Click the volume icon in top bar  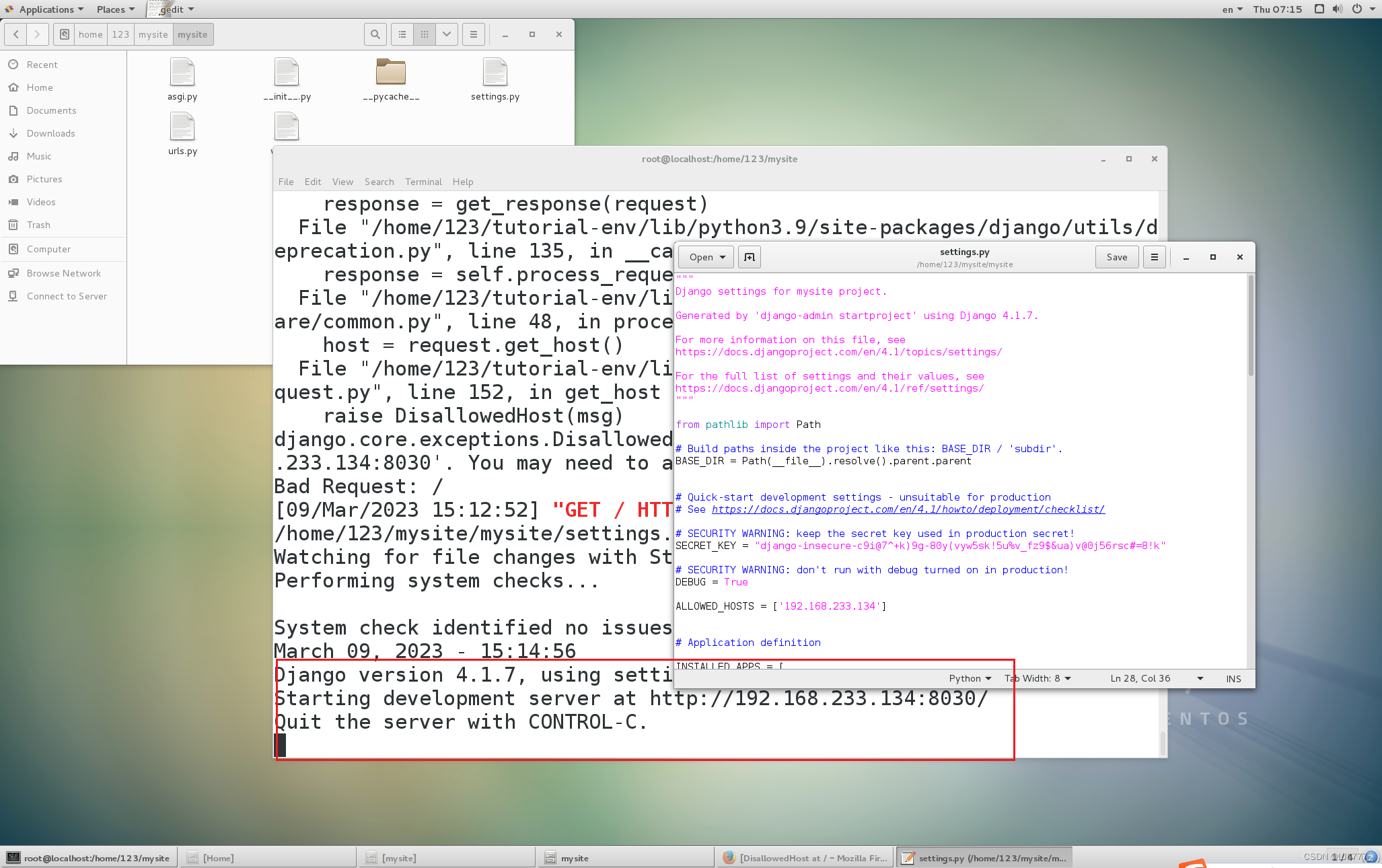pos(1338,9)
